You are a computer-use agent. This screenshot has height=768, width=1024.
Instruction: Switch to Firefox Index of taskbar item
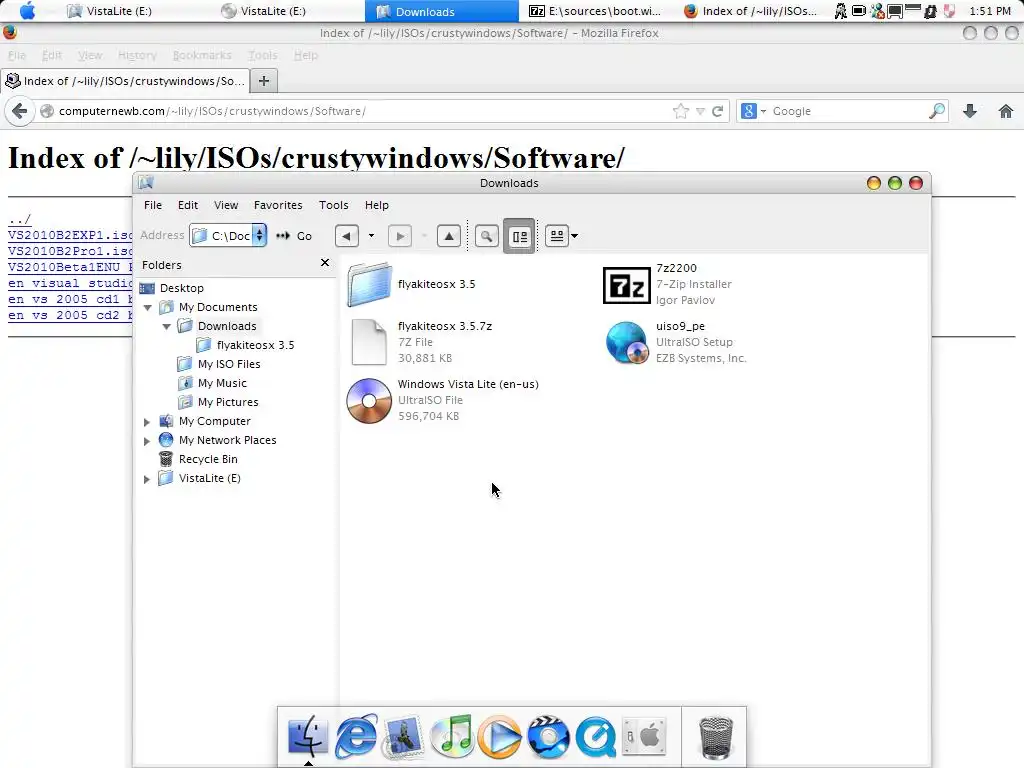(x=751, y=11)
